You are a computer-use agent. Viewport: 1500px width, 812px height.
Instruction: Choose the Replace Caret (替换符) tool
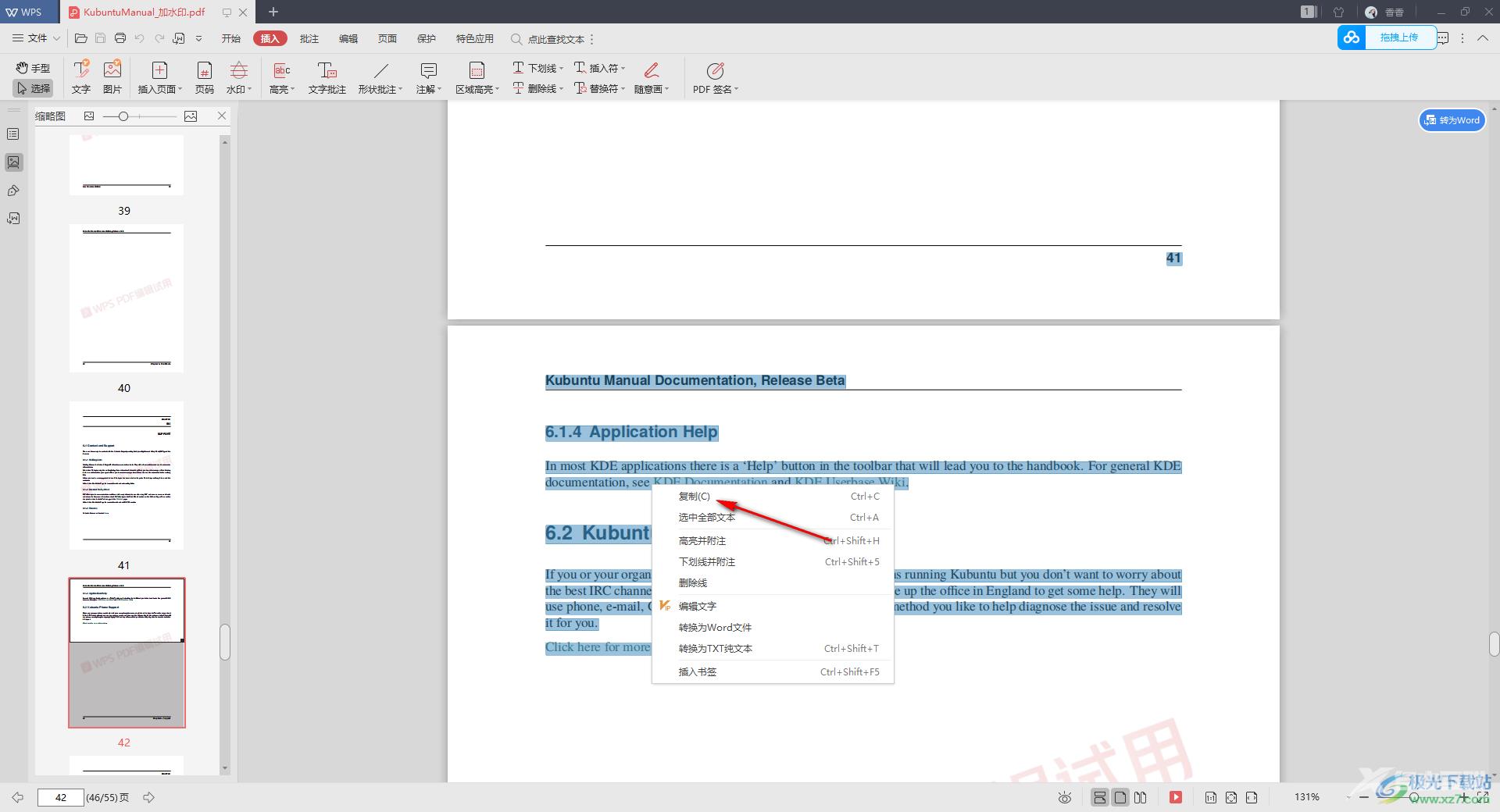click(600, 88)
